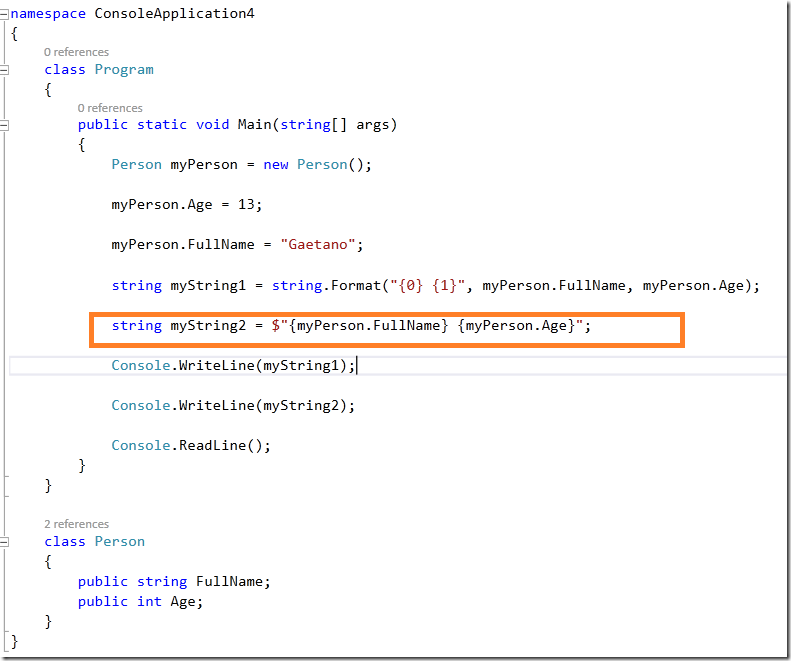Click the Person constructor after new keyword
Screen dimensions: 791x661
322,165
